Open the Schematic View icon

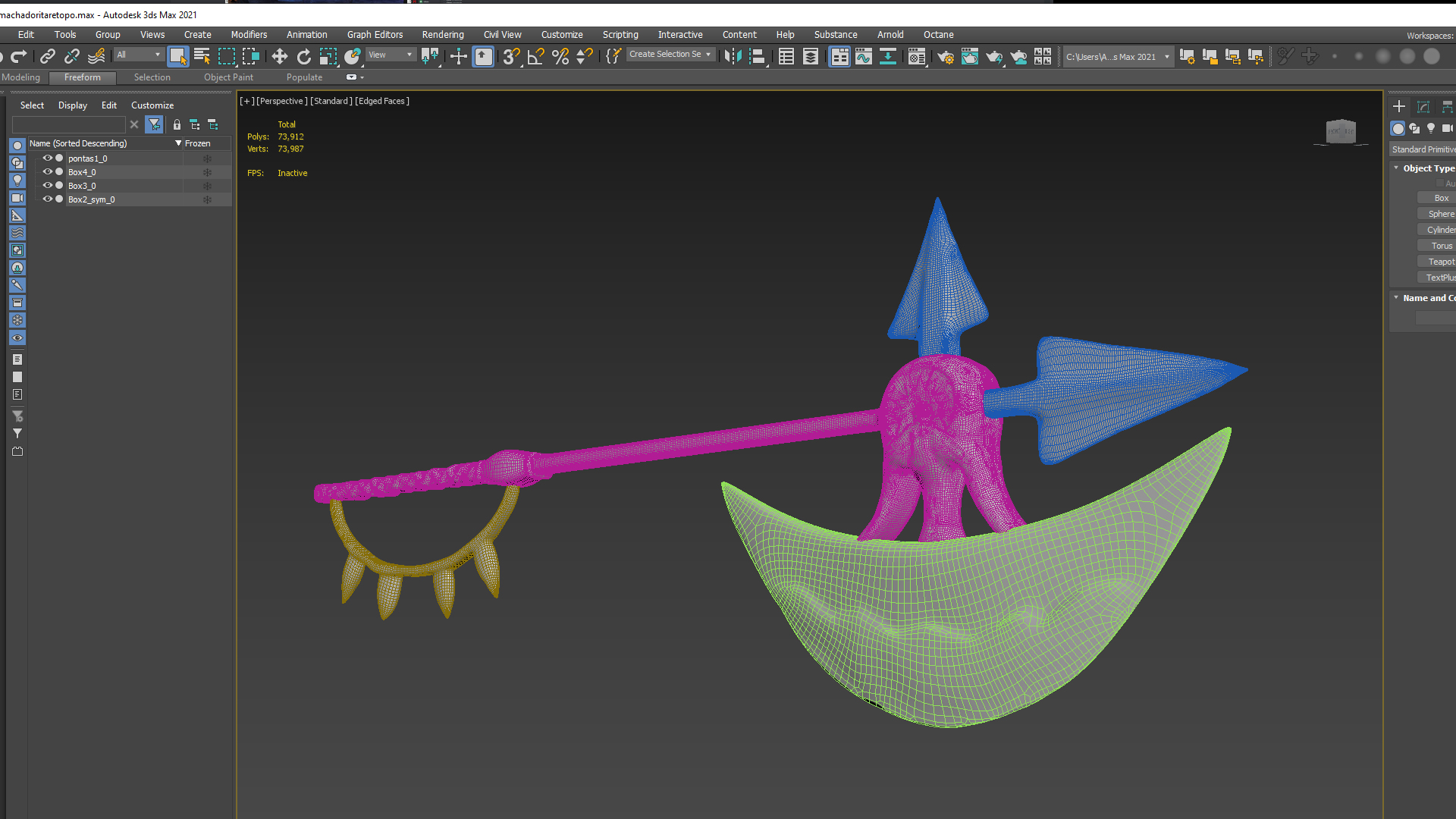coord(888,56)
